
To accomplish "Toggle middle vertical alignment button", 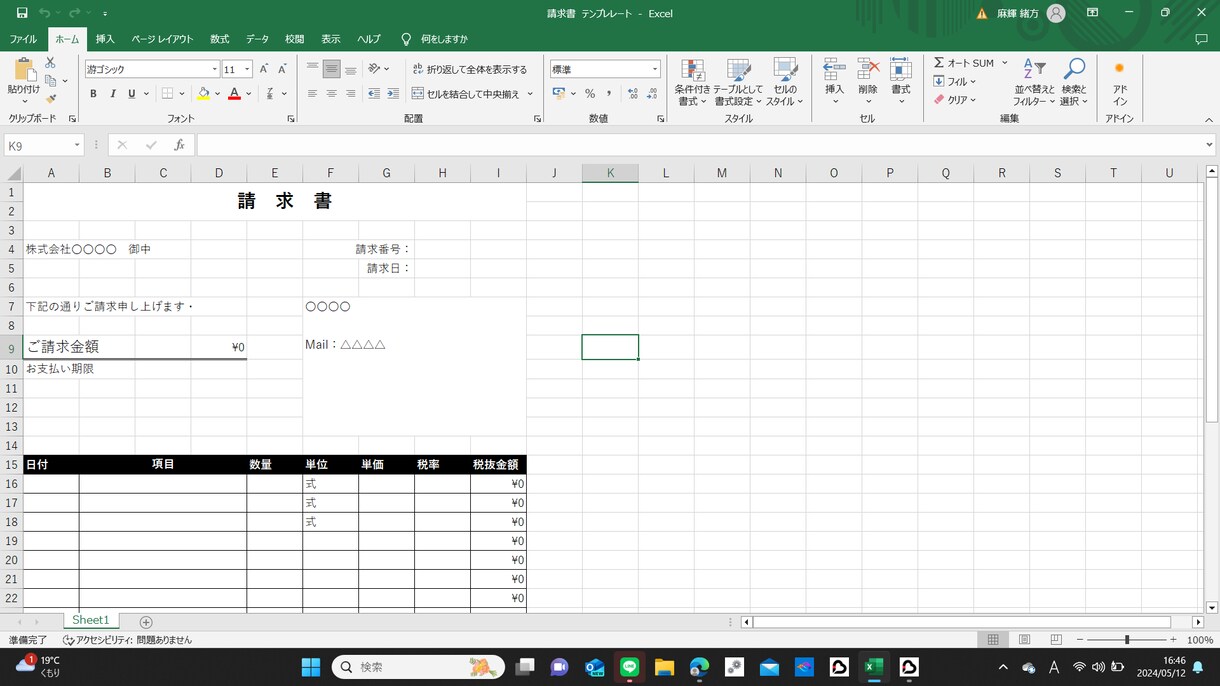I will [331, 69].
